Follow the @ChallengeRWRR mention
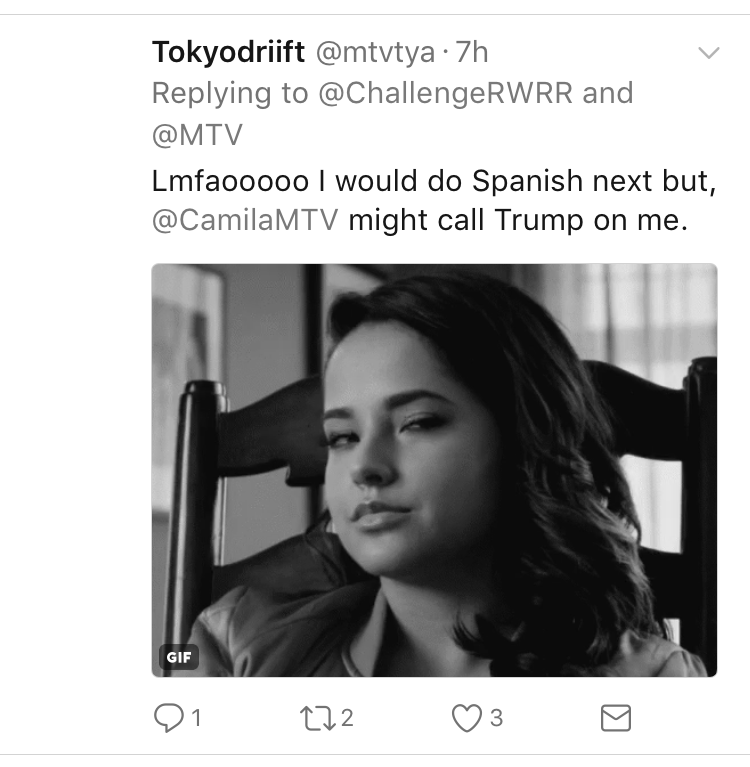750x767 pixels. point(446,93)
